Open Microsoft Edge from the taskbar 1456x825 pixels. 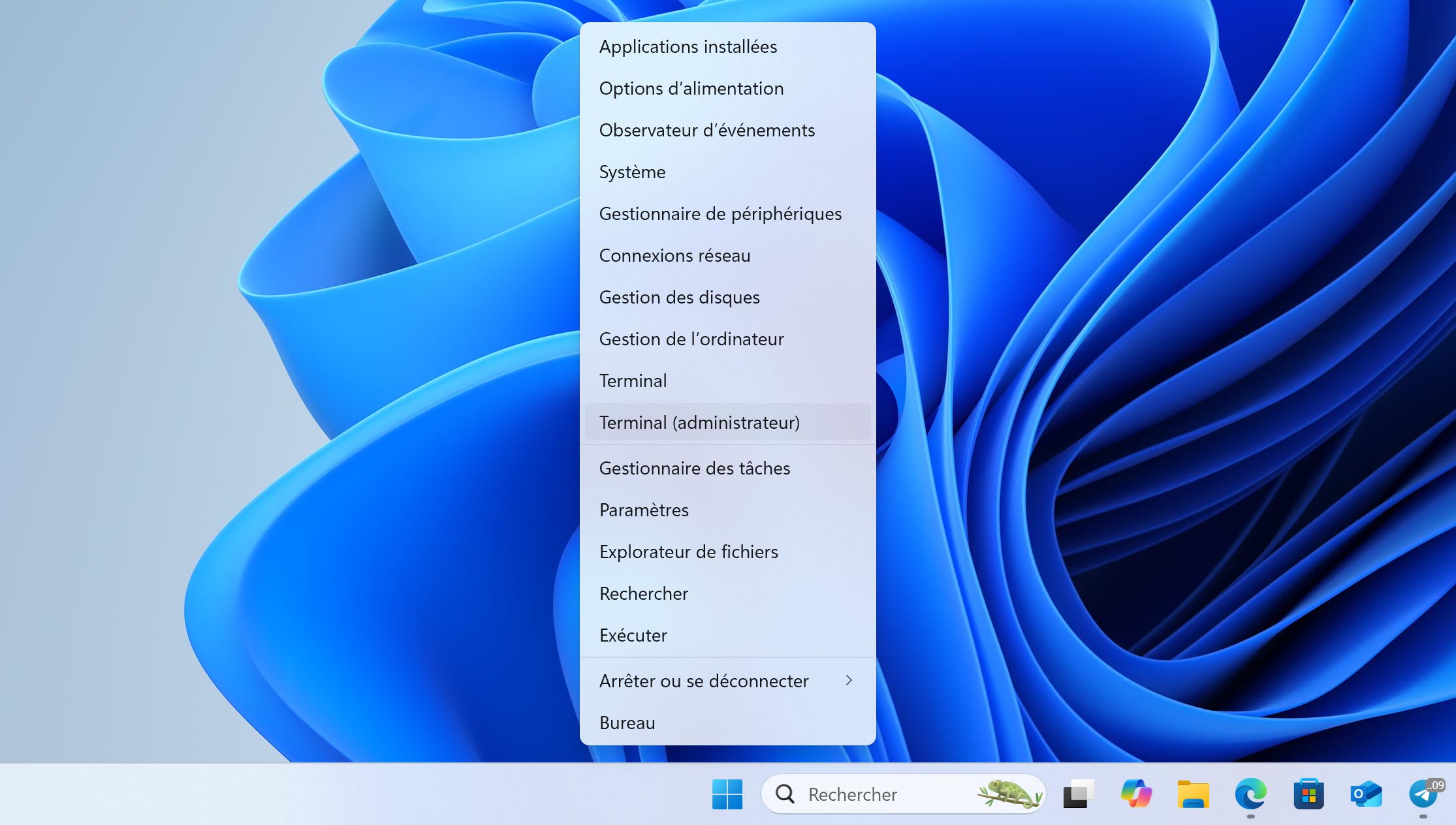coord(1250,794)
